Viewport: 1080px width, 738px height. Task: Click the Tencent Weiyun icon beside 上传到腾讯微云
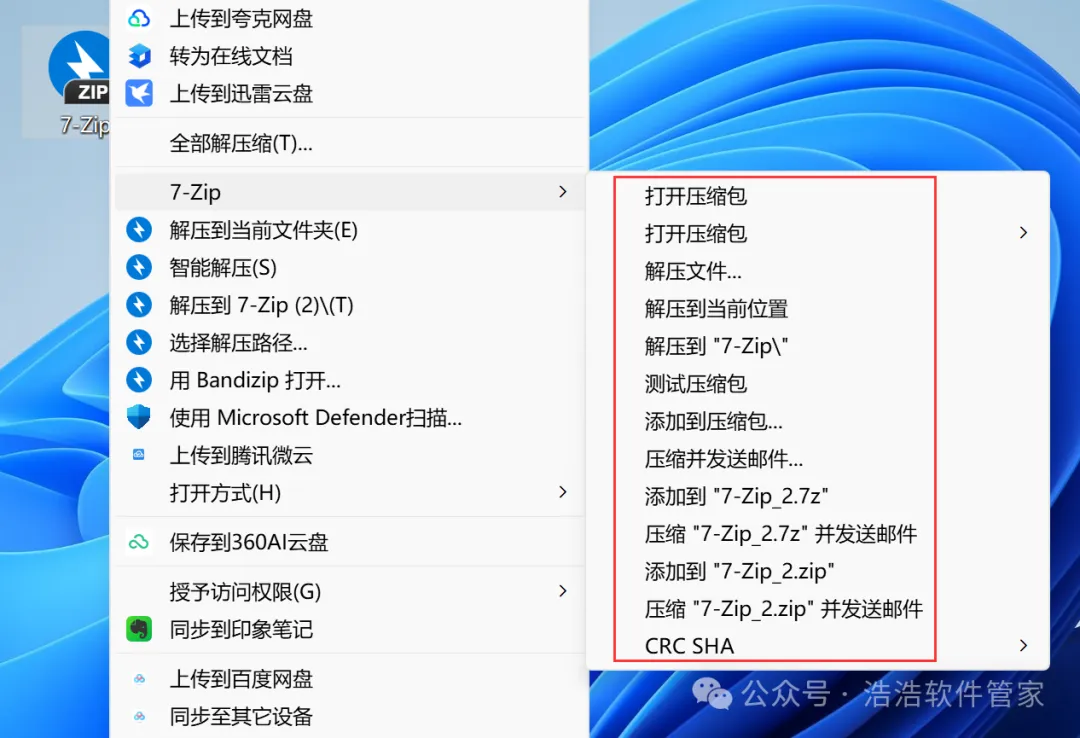pyautogui.click(x=138, y=455)
